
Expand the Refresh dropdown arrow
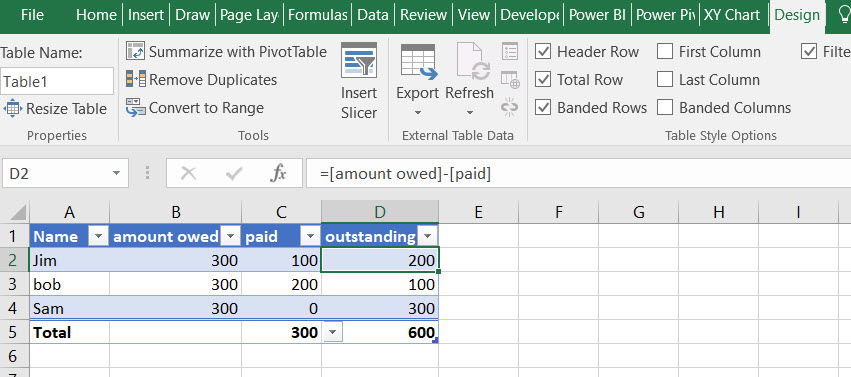click(470, 113)
